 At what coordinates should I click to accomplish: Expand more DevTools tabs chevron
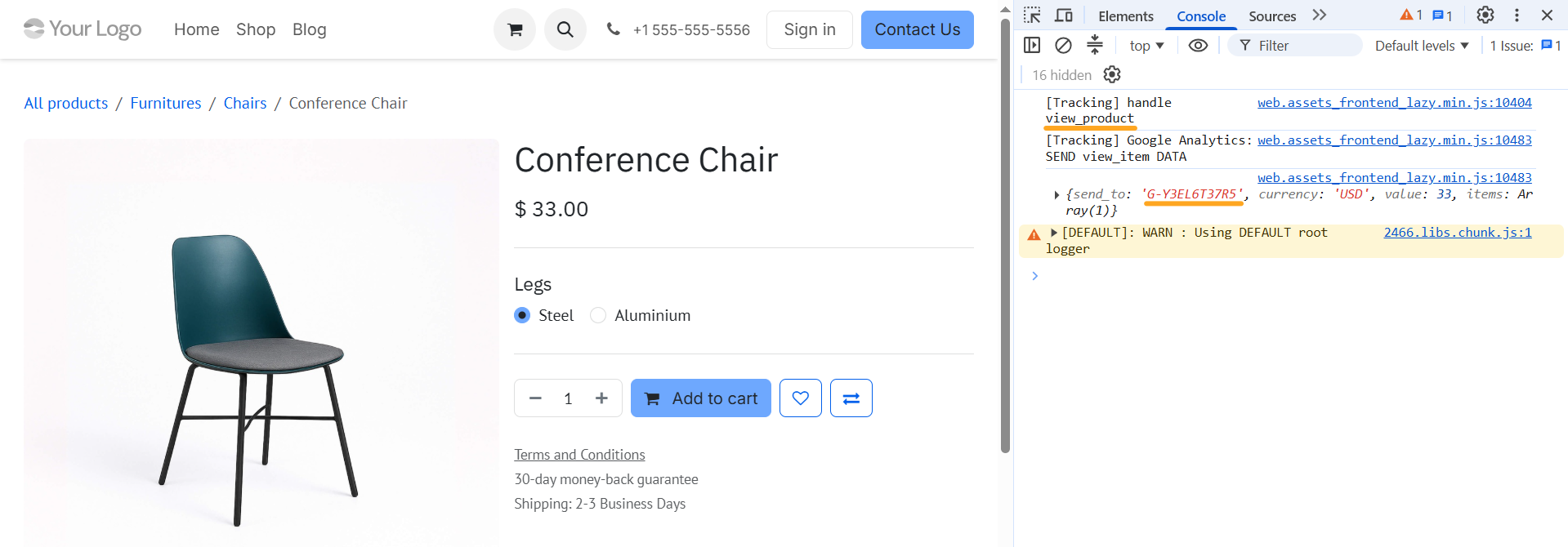click(1320, 15)
